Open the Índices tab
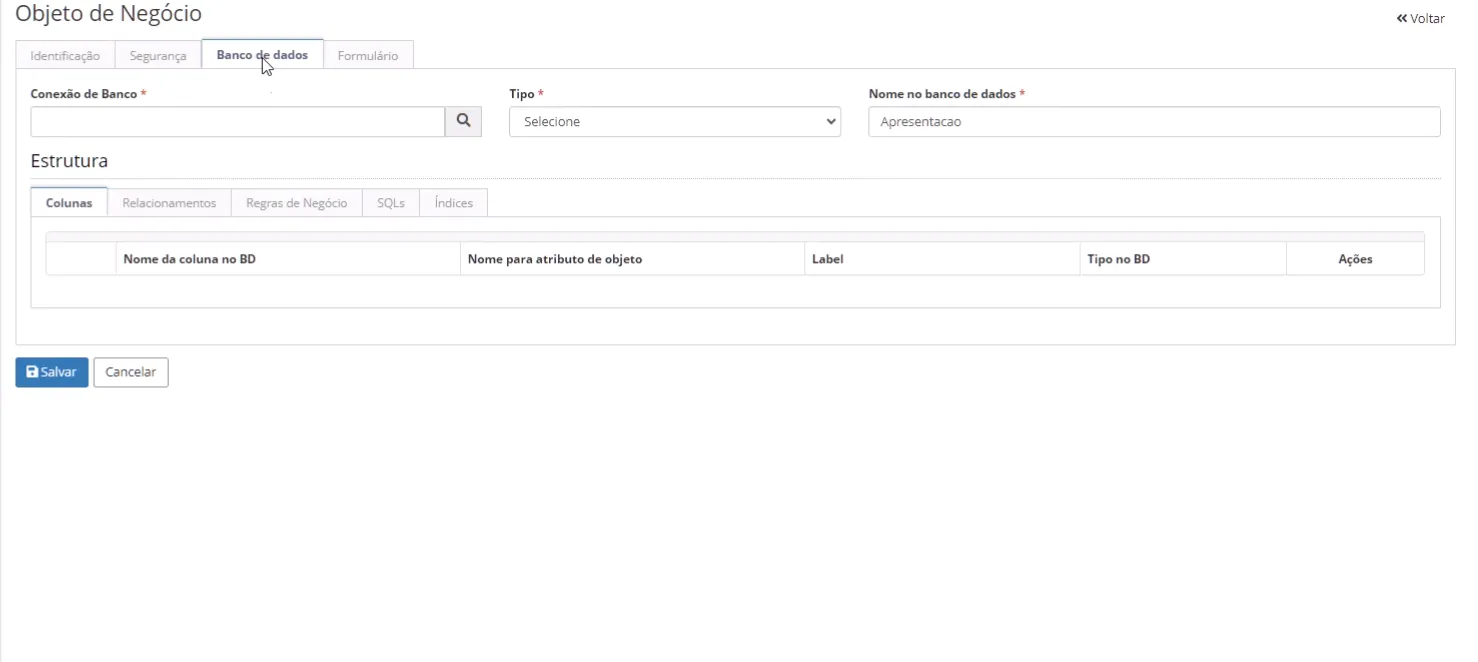The width and height of the screenshot is (1478, 662). (453, 203)
